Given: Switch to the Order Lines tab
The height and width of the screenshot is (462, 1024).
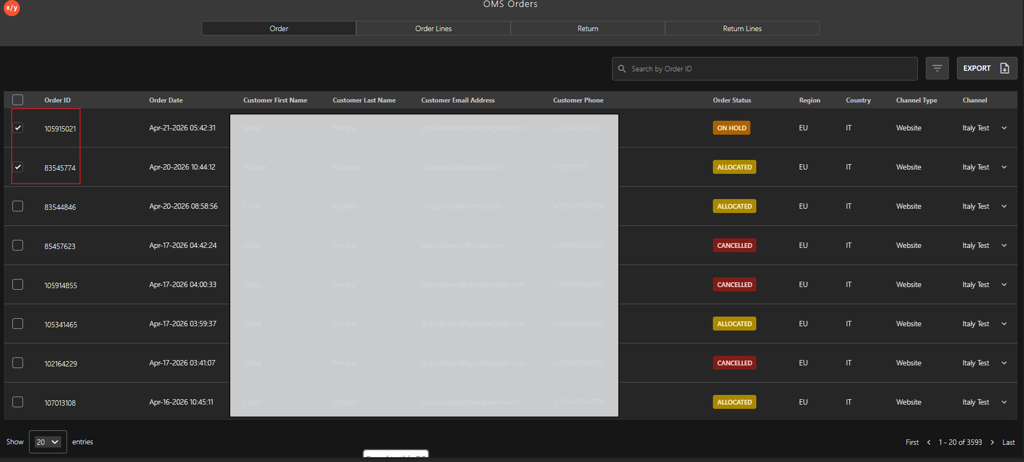Looking at the screenshot, I should click(434, 28).
